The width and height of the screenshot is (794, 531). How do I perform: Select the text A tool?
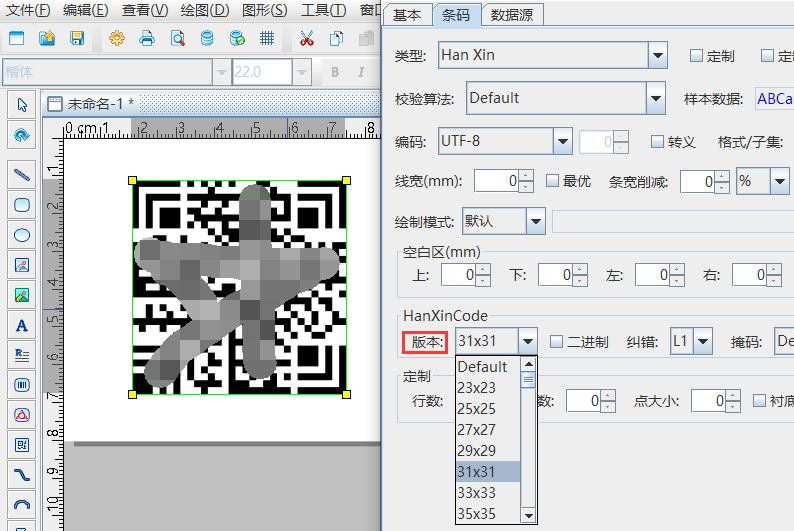[22, 325]
